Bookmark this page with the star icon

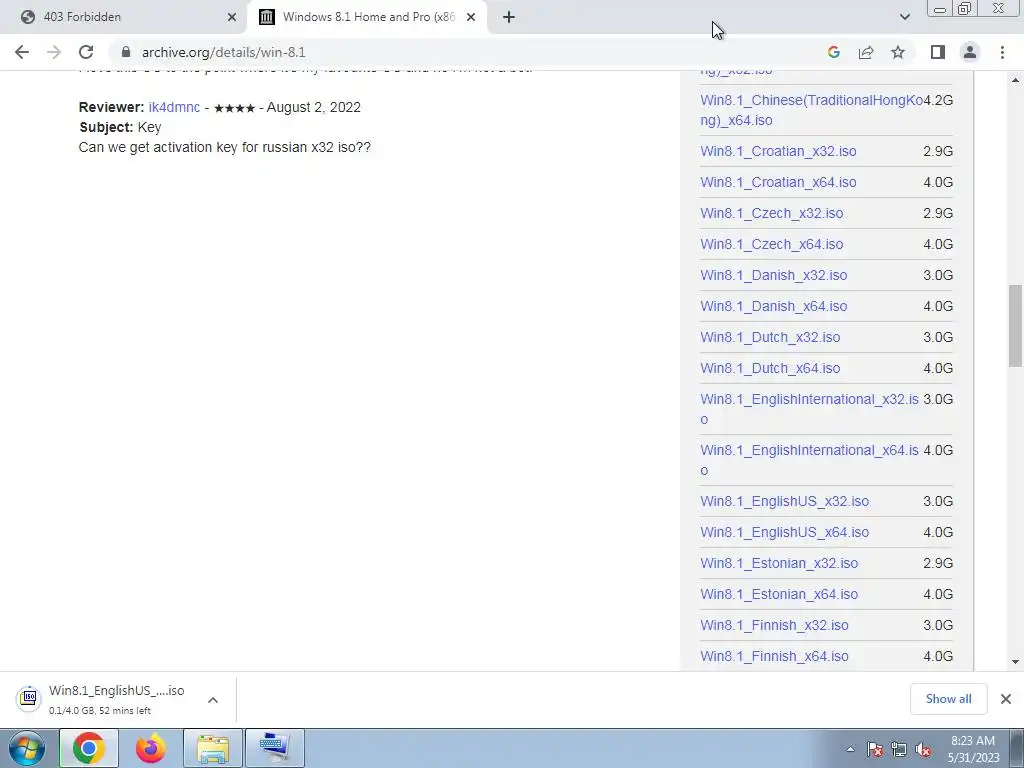pyautogui.click(x=898, y=52)
